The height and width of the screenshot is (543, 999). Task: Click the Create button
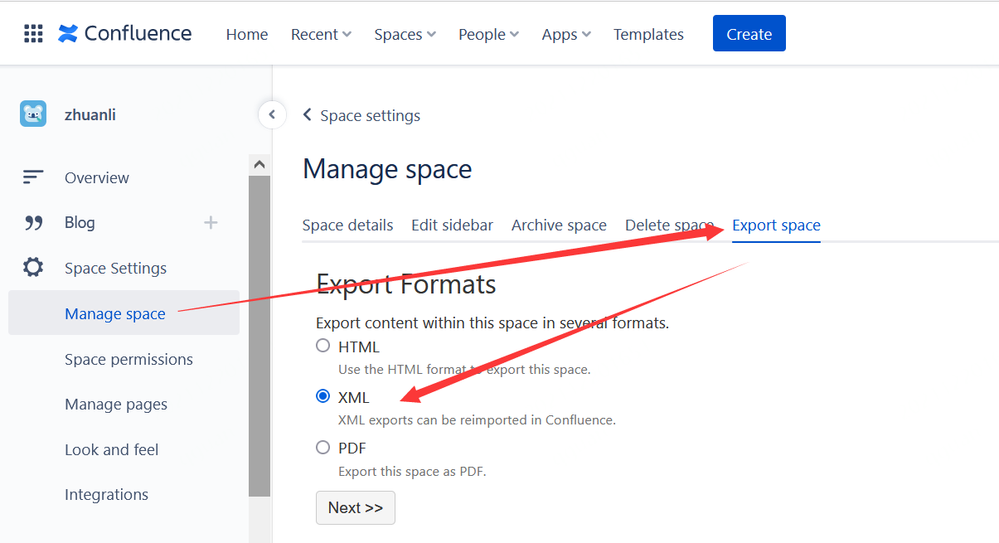coord(749,33)
